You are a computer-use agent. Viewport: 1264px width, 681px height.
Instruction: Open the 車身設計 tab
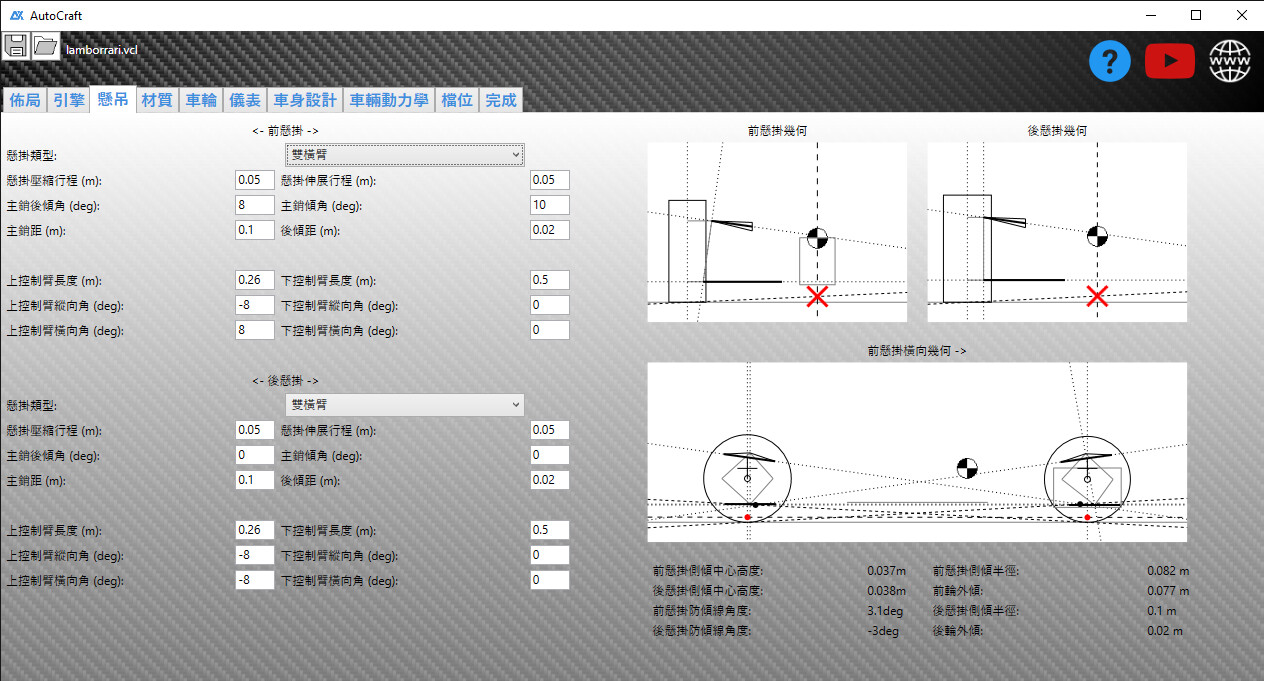pos(305,100)
